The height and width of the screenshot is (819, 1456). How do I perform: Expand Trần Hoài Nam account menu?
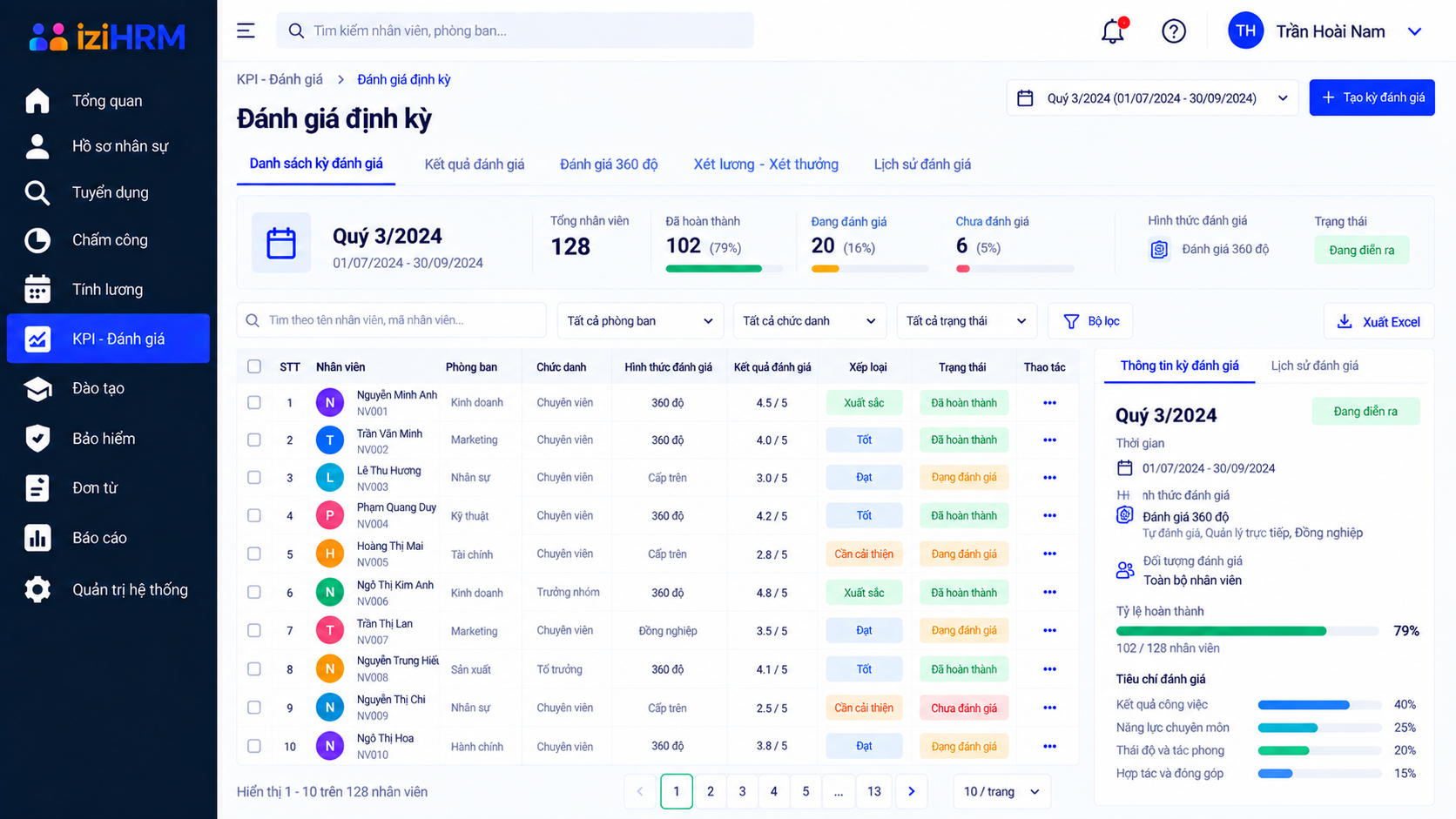(1325, 31)
